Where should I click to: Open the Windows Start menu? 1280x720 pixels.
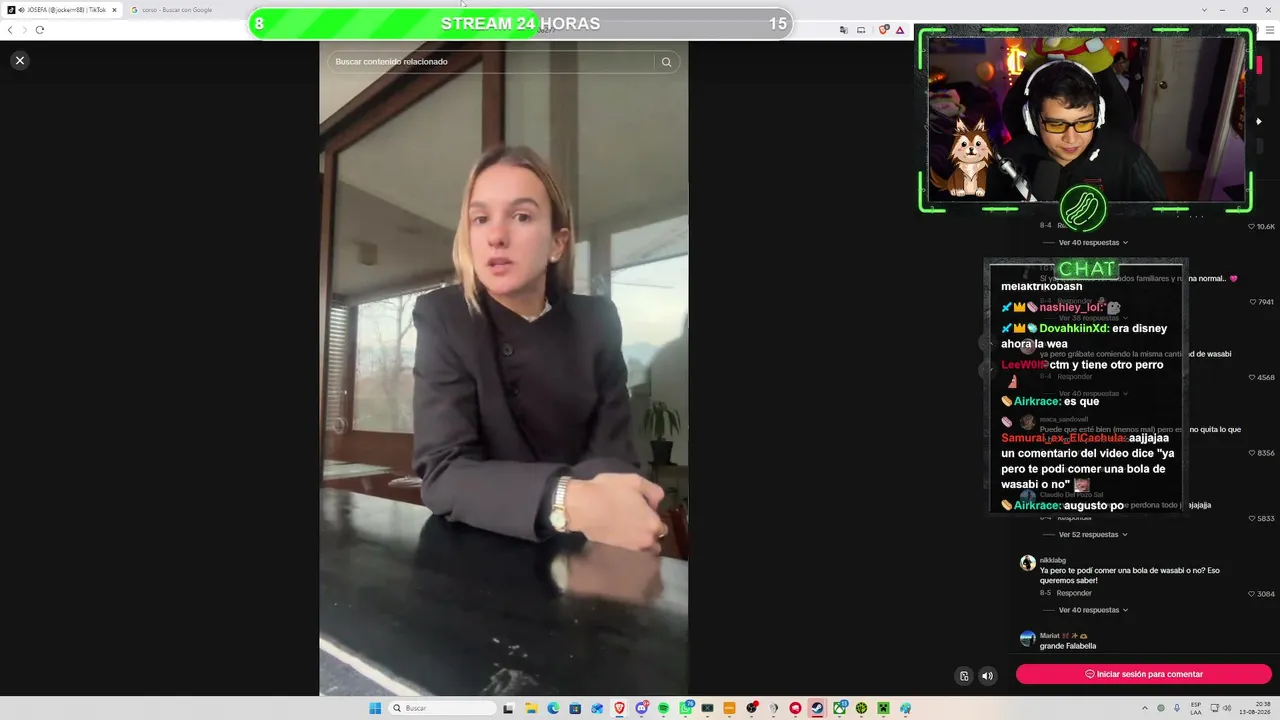pos(375,708)
